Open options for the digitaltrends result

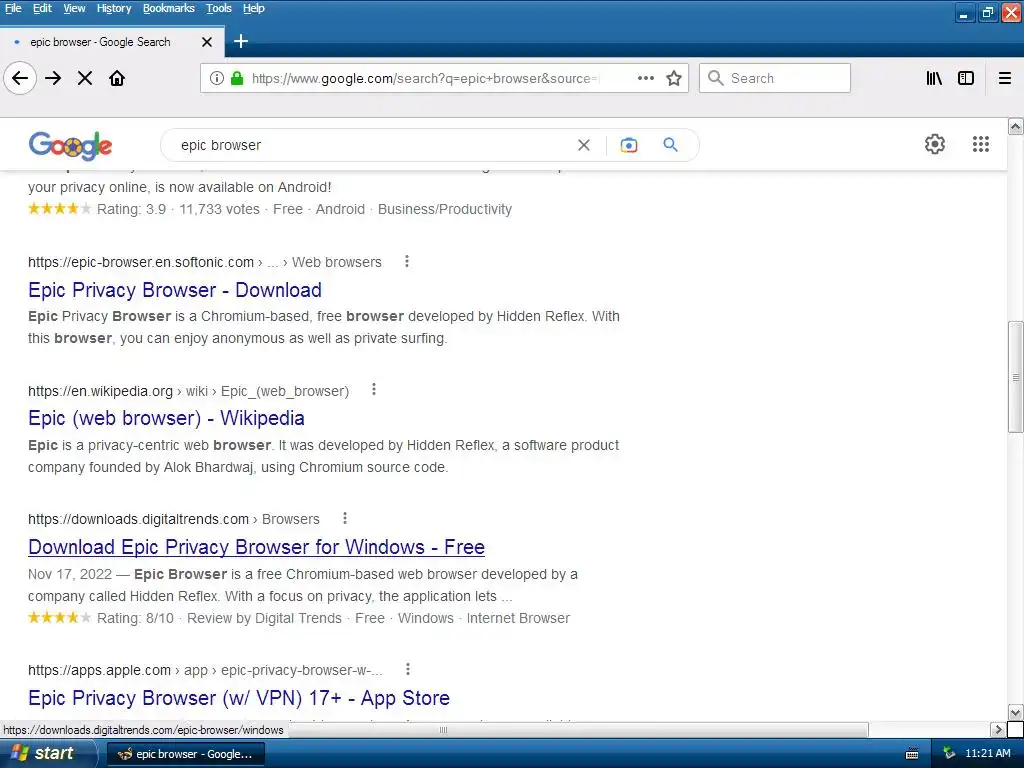pyautogui.click(x=345, y=519)
